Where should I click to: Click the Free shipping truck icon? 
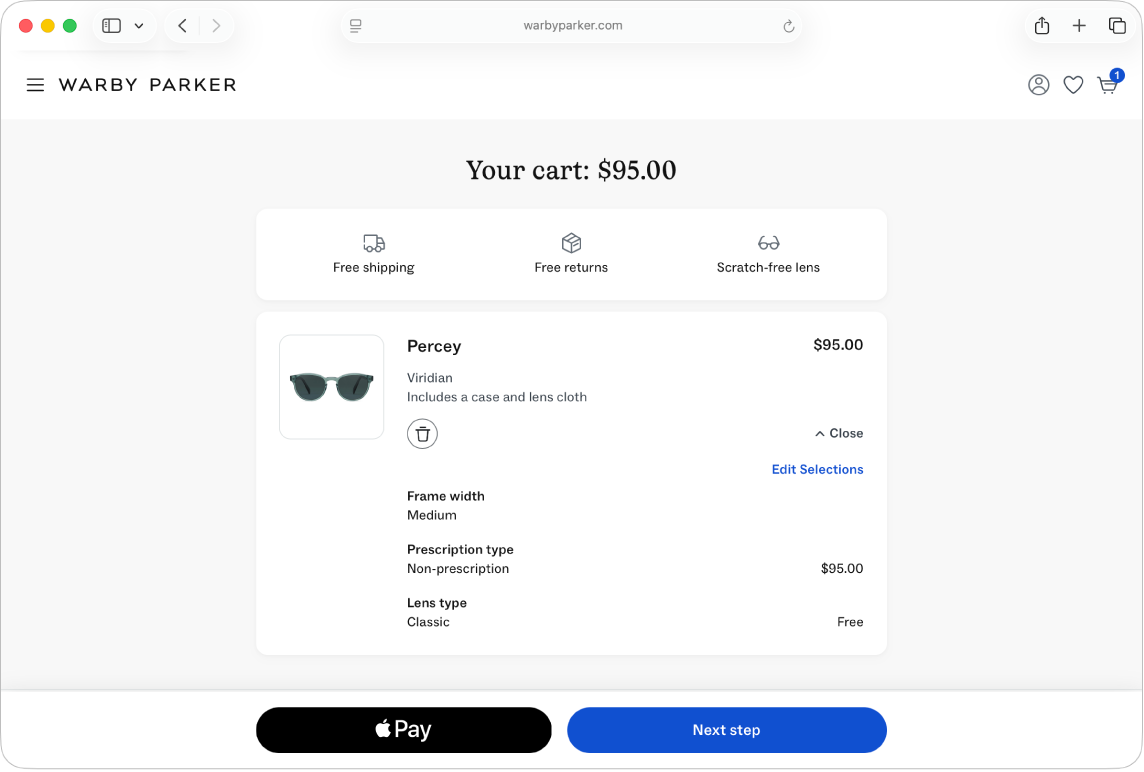click(x=373, y=243)
